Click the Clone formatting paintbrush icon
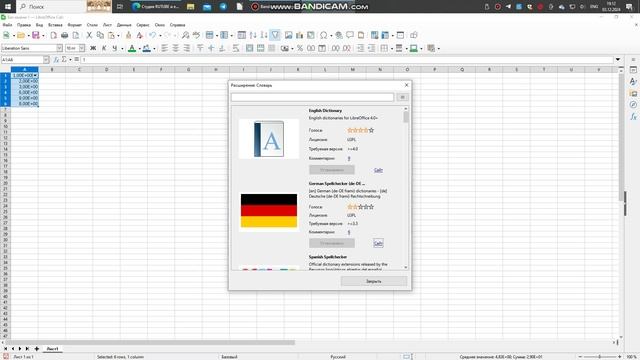 pyautogui.click(x=129, y=35)
